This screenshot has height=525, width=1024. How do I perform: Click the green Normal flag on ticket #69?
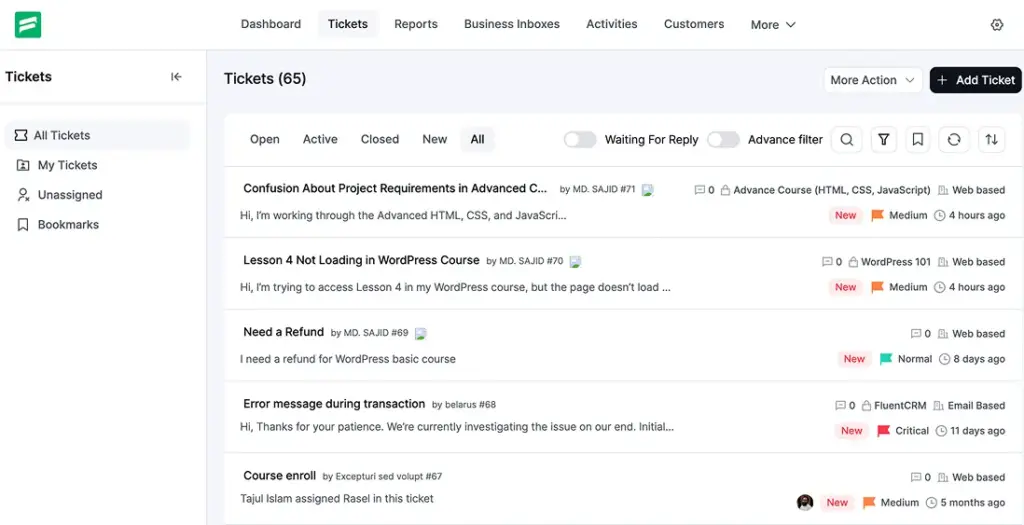pos(886,358)
